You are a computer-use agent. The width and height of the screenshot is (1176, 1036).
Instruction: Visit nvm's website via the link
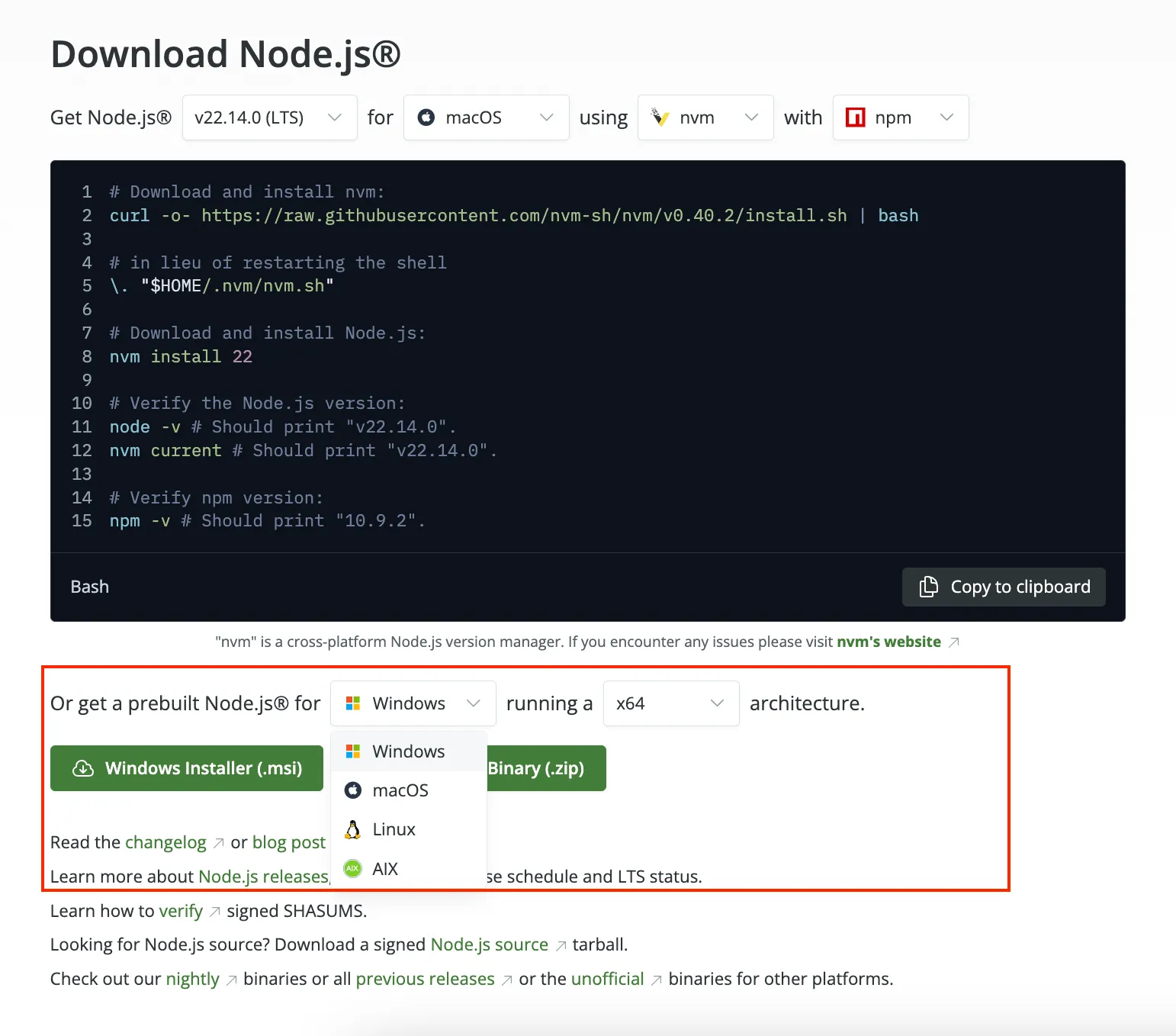pyautogui.click(x=888, y=642)
